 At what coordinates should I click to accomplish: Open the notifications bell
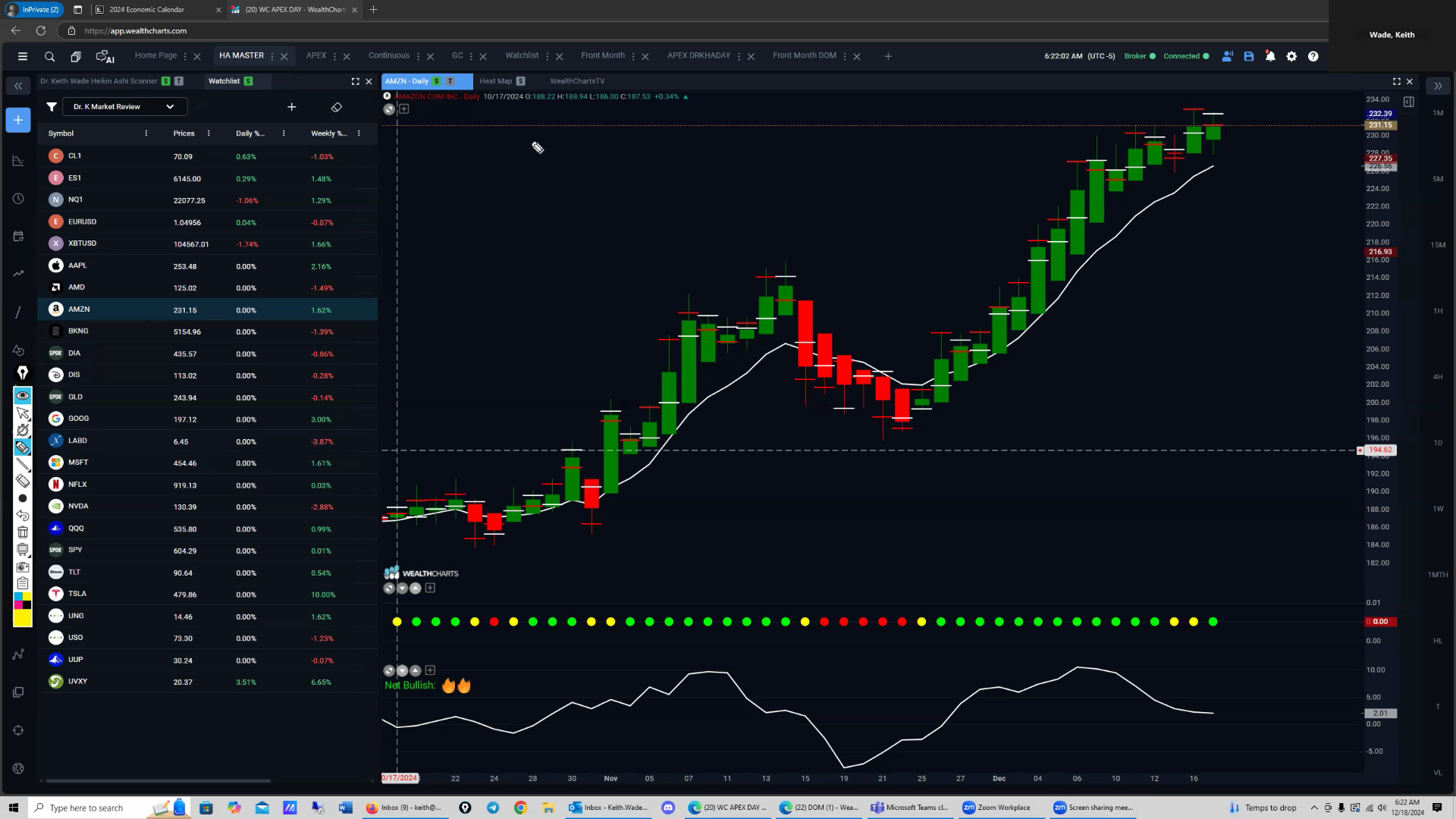pyautogui.click(x=1270, y=56)
